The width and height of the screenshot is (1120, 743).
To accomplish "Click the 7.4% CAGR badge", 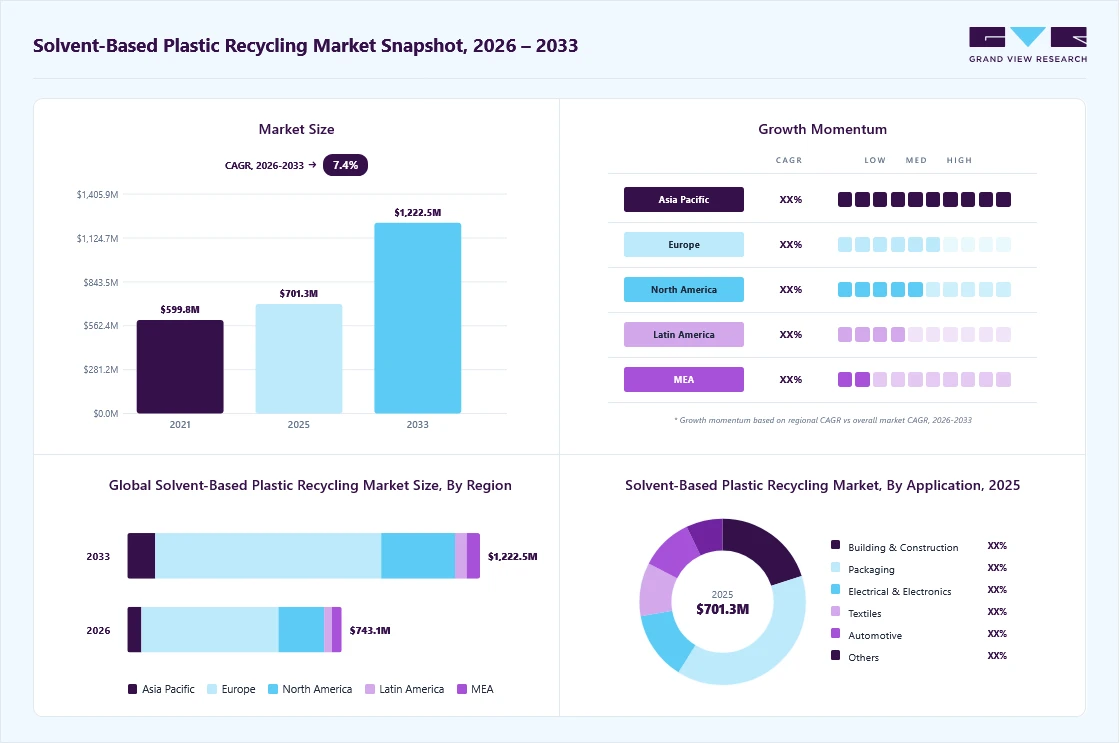I will coord(345,165).
